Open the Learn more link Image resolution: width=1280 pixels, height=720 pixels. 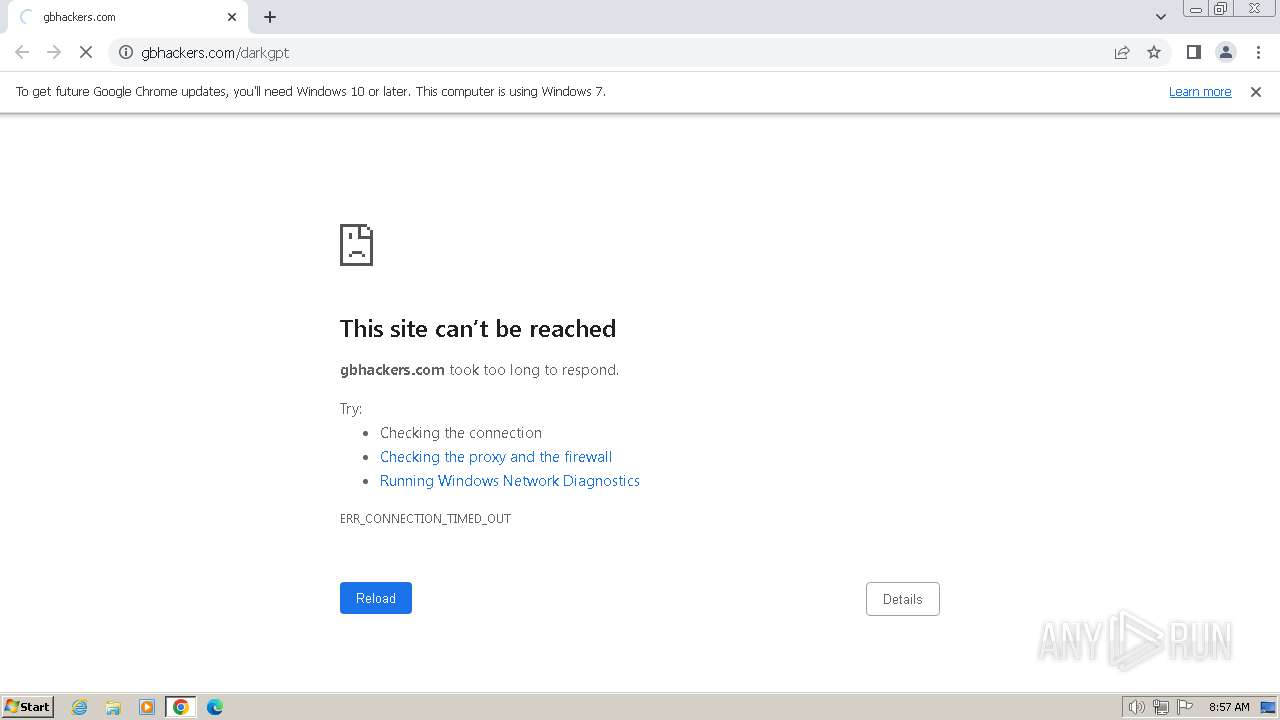1200,92
